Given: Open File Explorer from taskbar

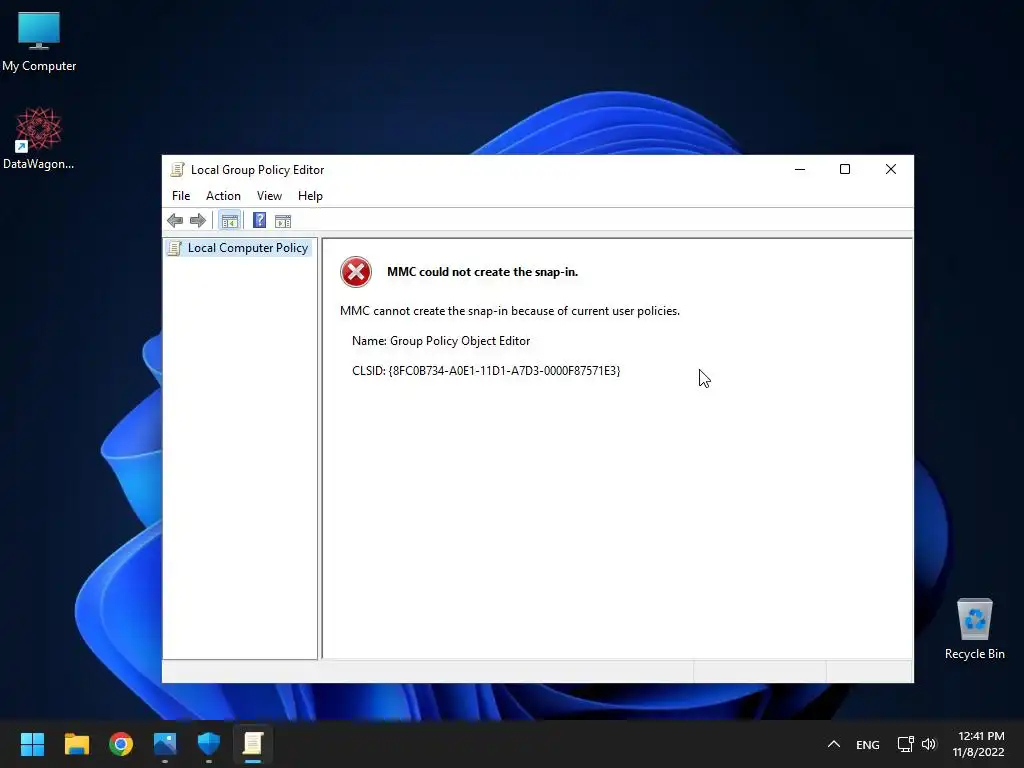Looking at the screenshot, I should 76,744.
